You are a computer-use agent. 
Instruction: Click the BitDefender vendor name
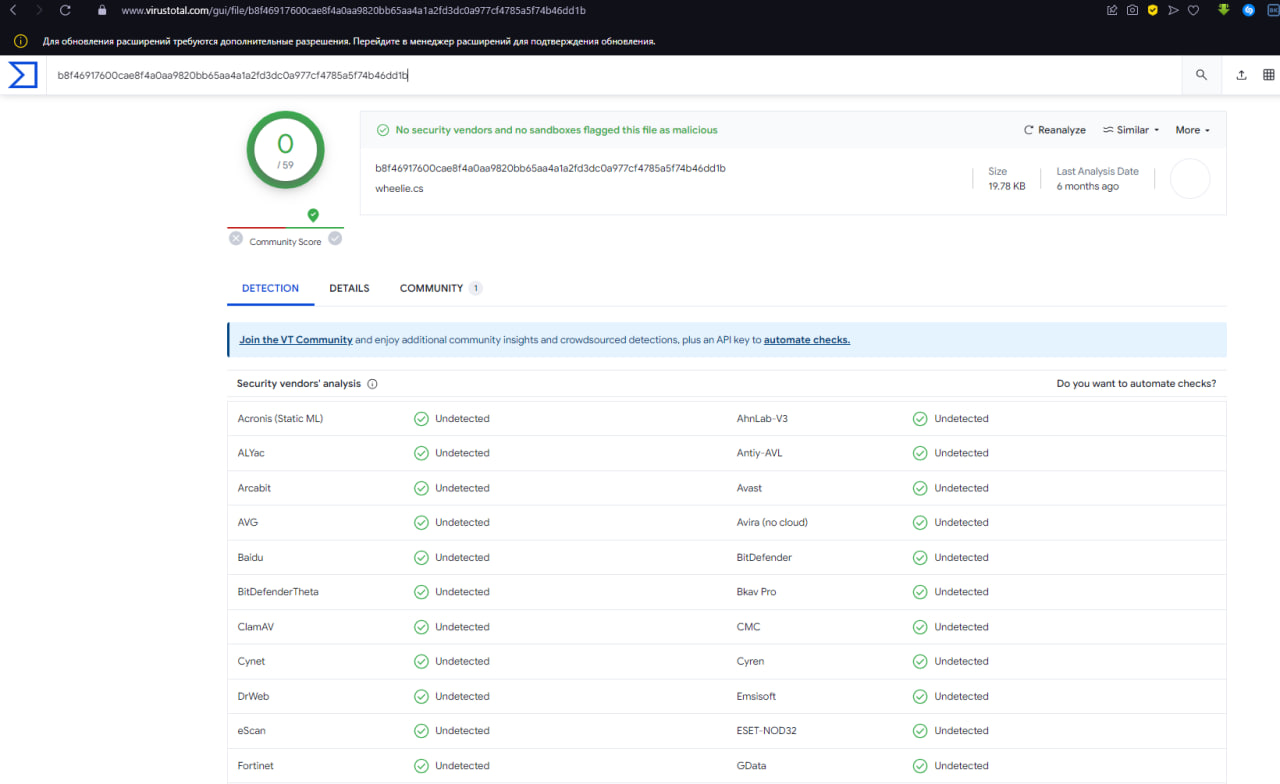(764, 557)
